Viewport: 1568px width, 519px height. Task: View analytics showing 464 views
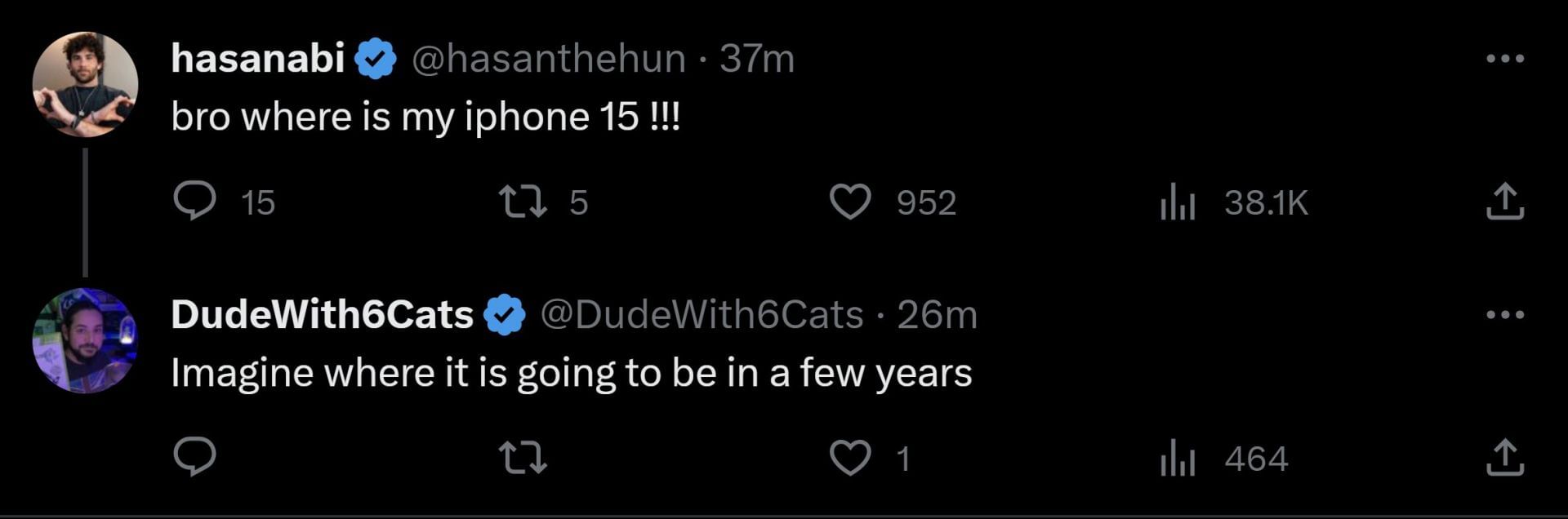pyautogui.click(x=1178, y=459)
